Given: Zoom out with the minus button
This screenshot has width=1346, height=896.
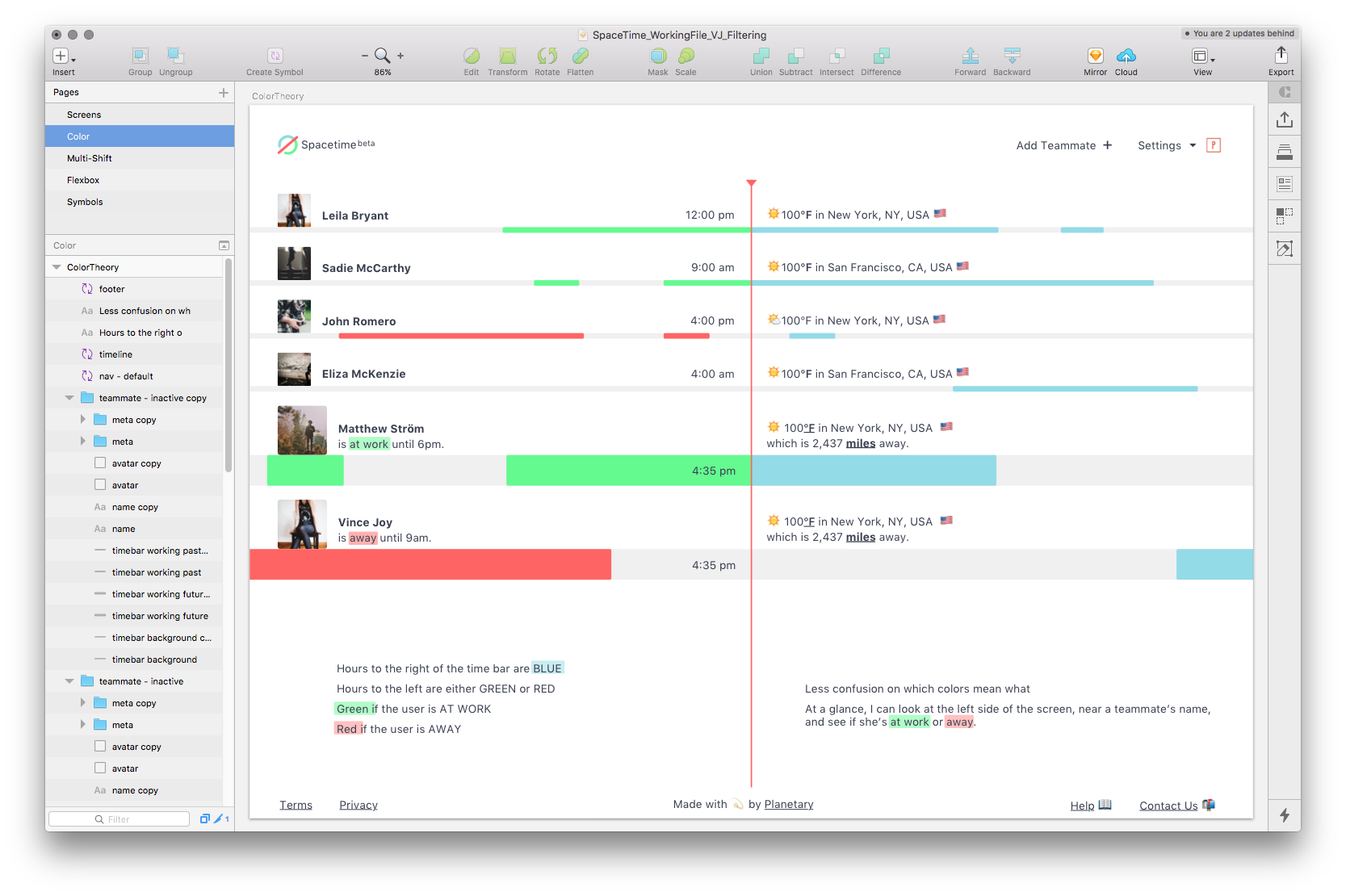Looking at the screenshot, I should pos(365,56).
